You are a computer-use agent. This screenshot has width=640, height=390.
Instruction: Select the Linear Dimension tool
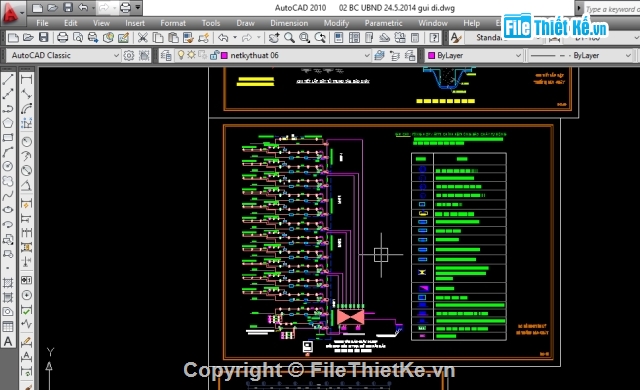coord(26,79)
